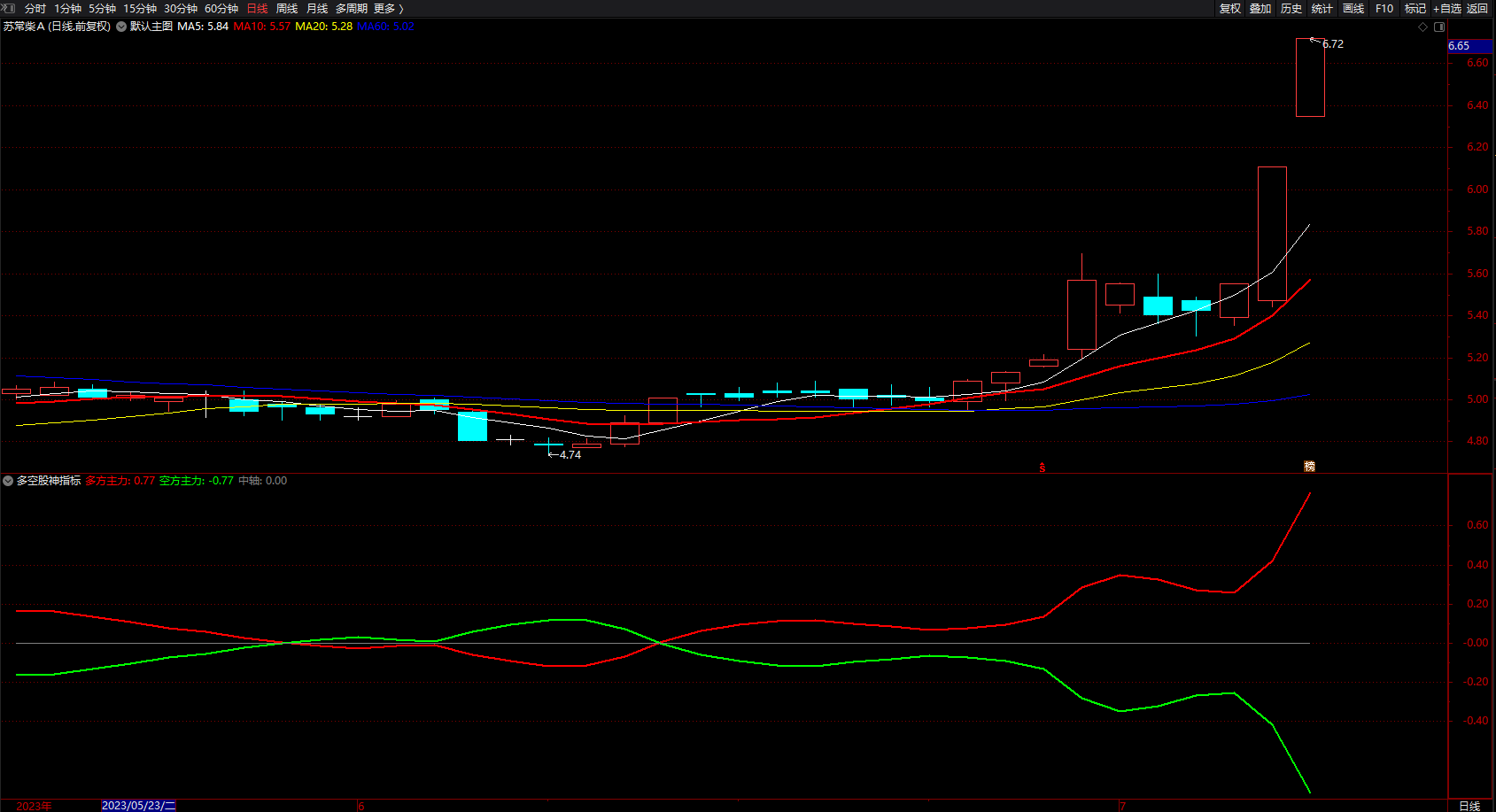Screen dimensions: 1496x812
Task: Click the MA20: 5.28 label
Action: (324, 27)
